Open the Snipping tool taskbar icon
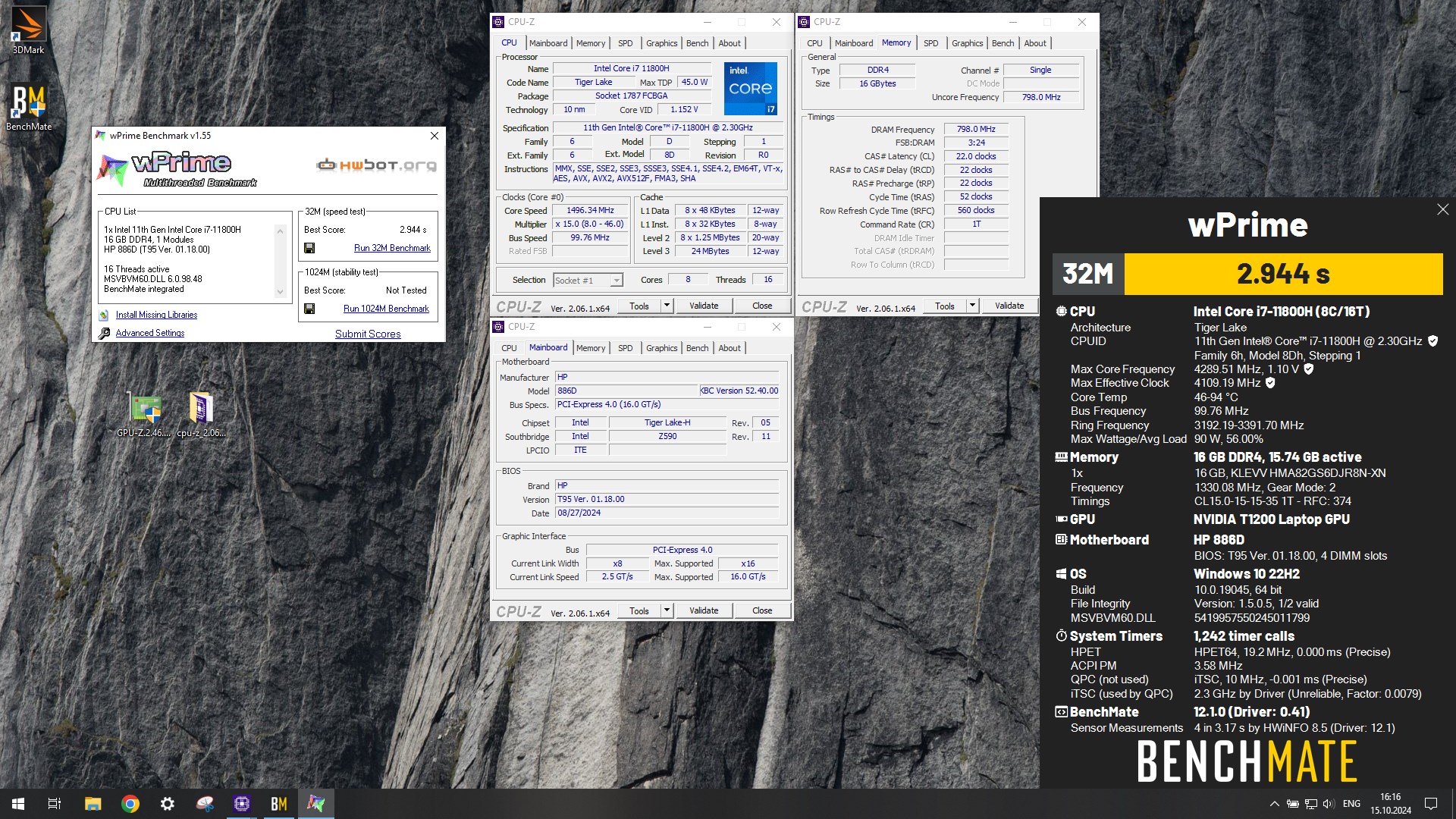Viewport: 1456px width, 819px height. pos(205,804)
